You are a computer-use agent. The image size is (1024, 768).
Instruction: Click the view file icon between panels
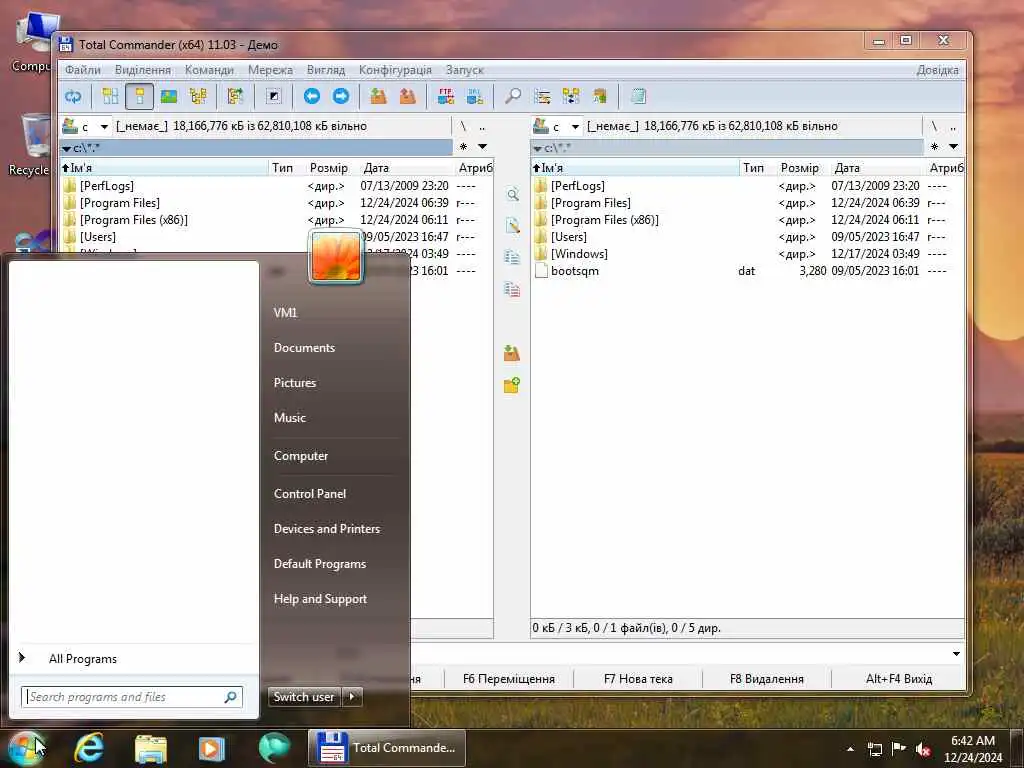(513, 195)
